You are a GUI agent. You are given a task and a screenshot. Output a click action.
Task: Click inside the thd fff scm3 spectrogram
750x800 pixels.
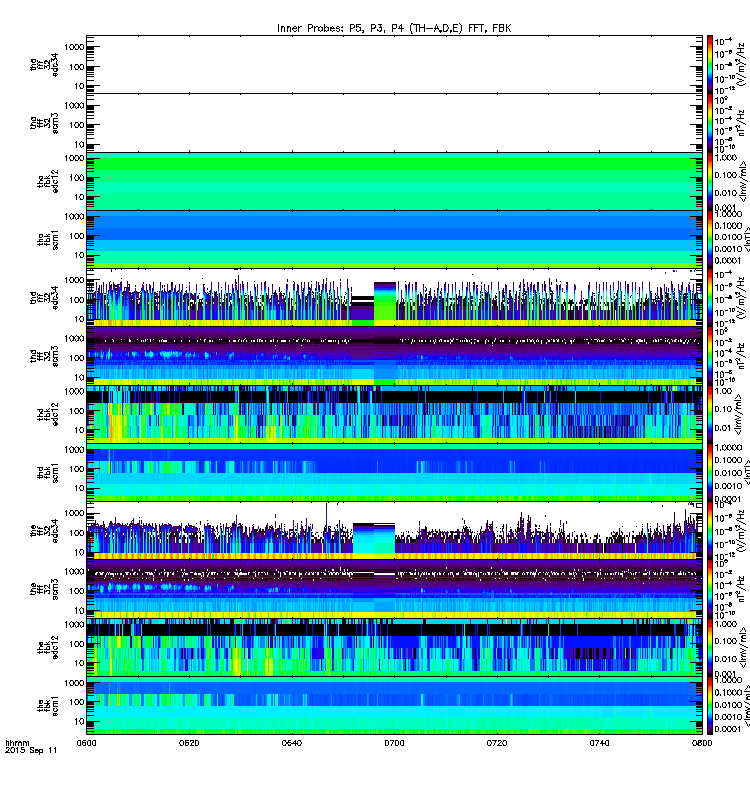pos(394,356)
